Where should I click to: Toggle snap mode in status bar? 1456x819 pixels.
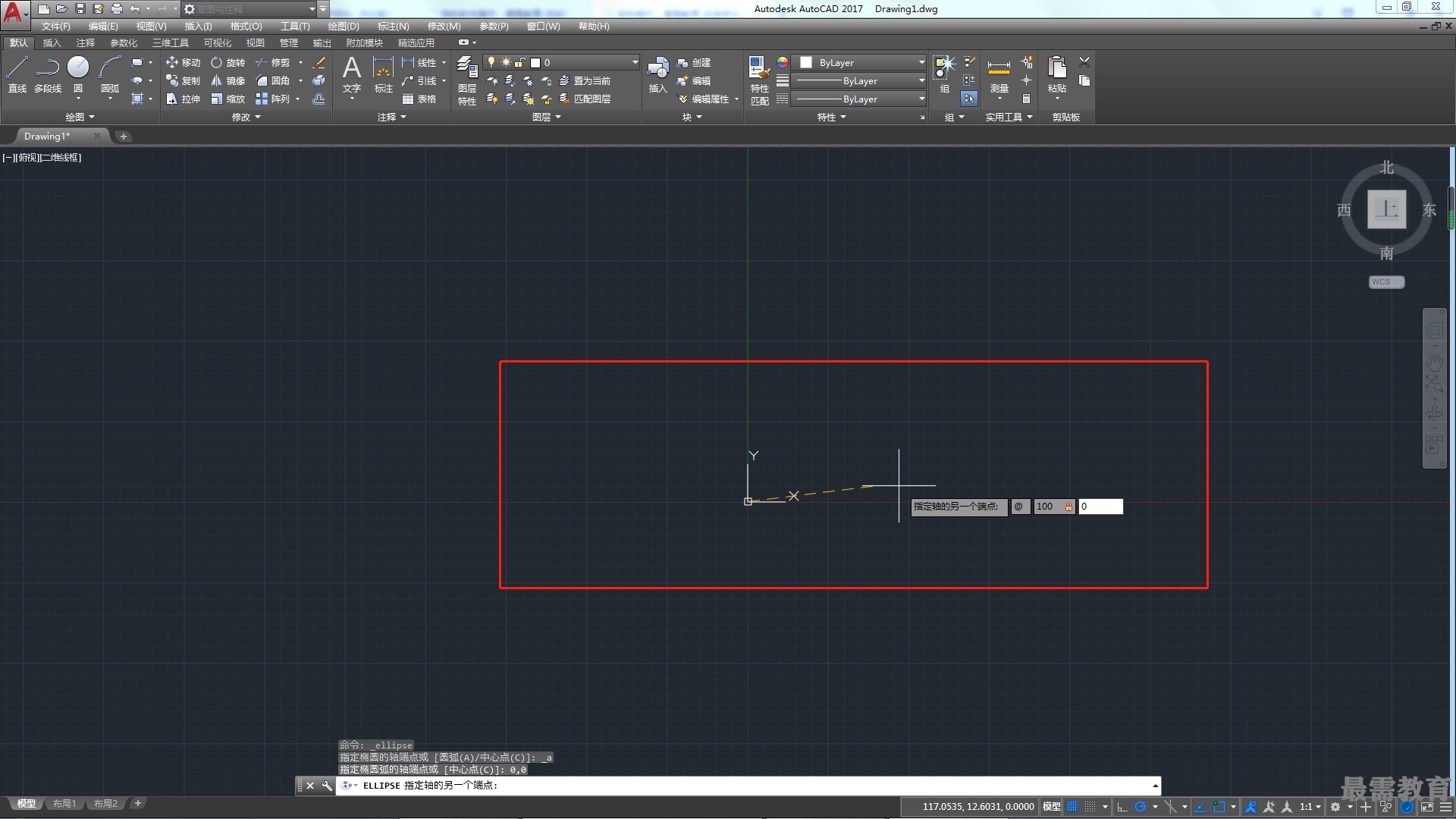1090,807
